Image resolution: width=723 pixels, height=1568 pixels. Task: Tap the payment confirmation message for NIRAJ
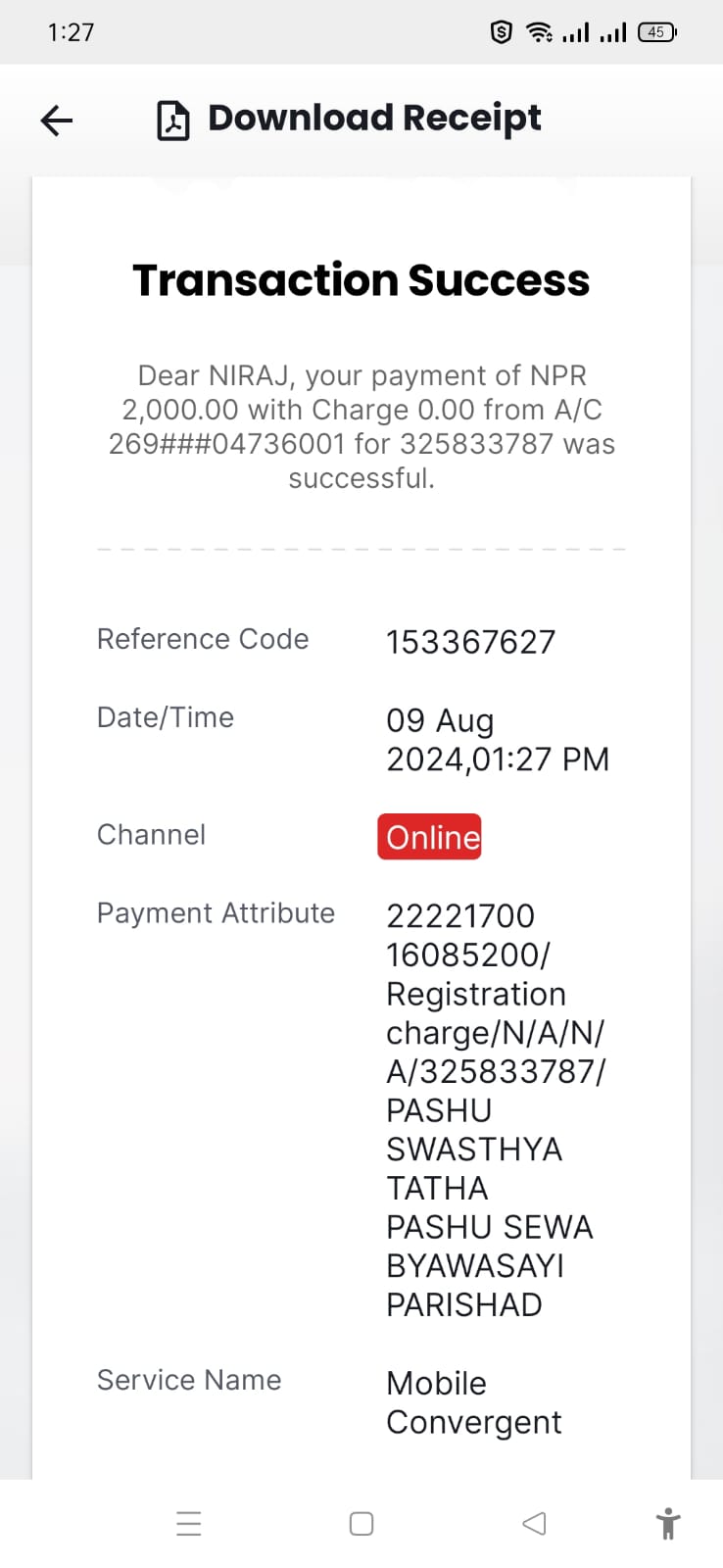point(361,426)
